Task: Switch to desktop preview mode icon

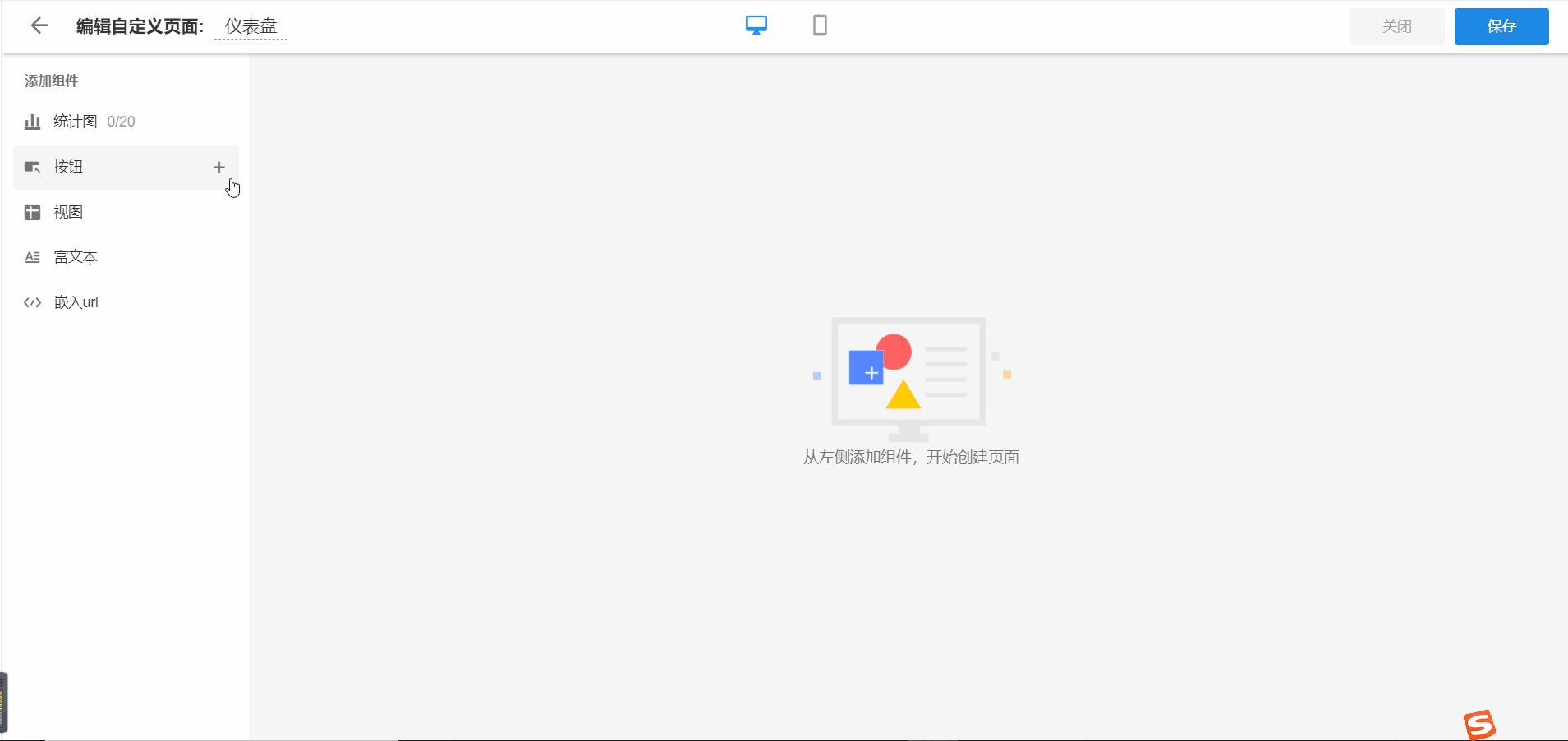Action: pyautogui.click(x=756, y=25)
